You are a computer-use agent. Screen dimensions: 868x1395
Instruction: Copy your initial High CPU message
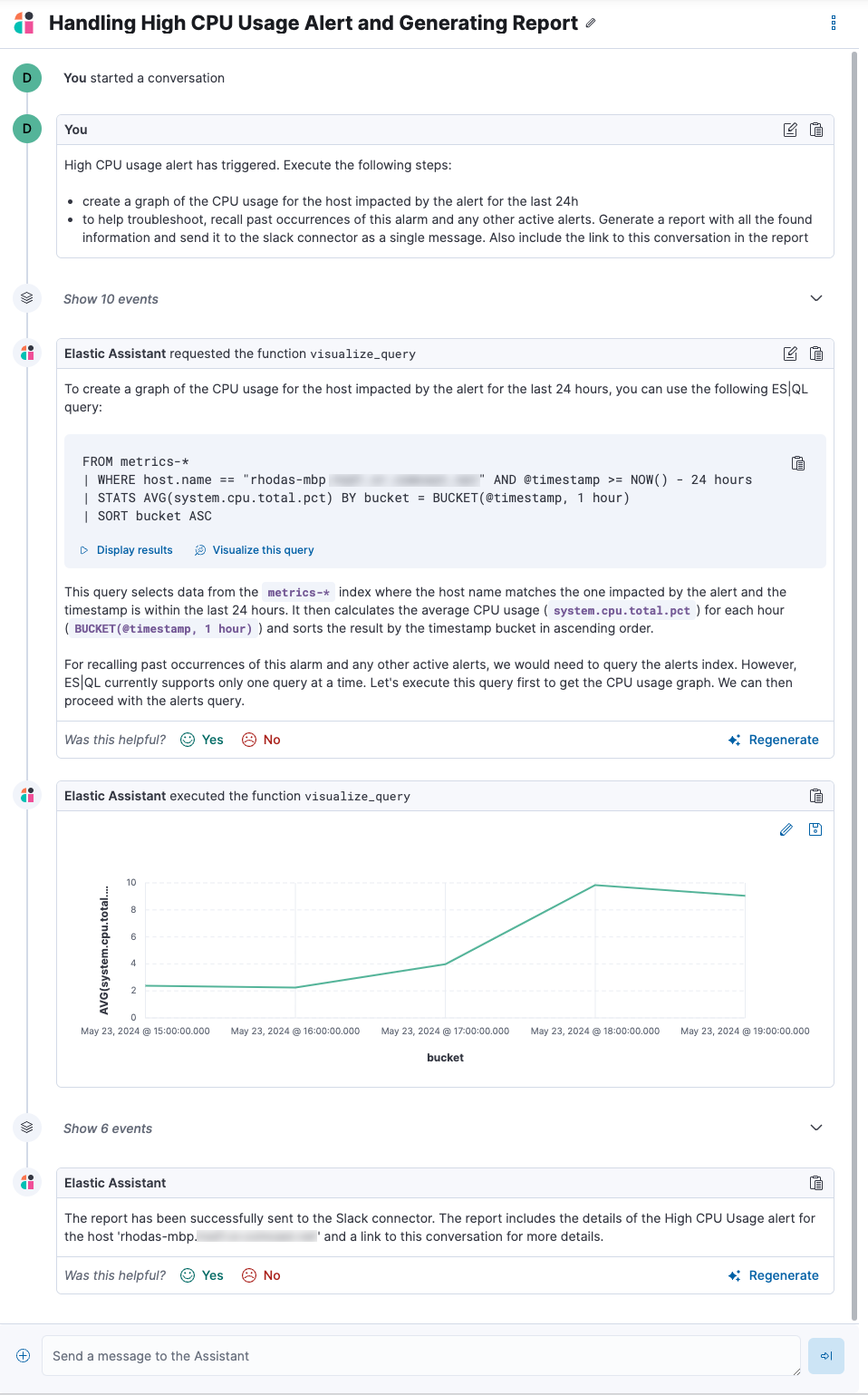[816, 130]
